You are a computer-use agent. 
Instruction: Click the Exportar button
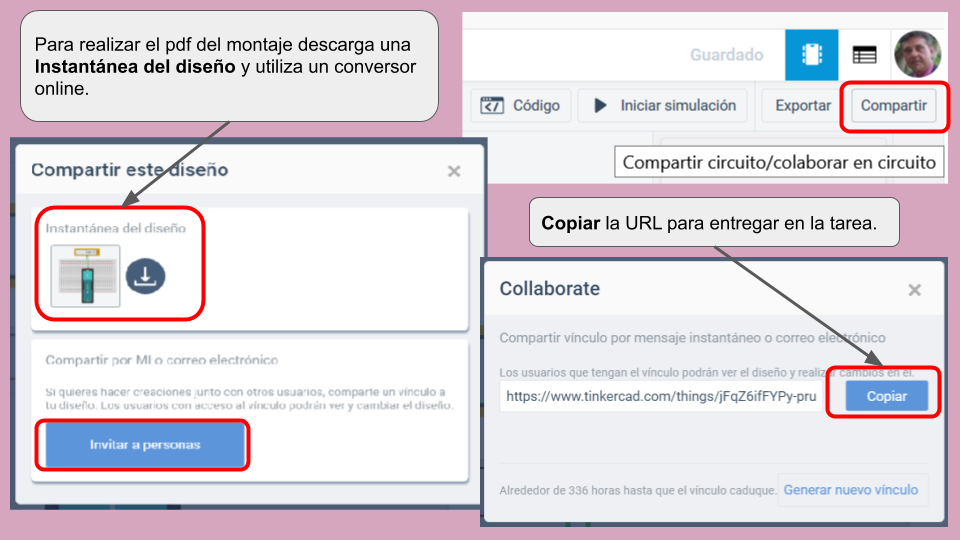coord(803,105)
